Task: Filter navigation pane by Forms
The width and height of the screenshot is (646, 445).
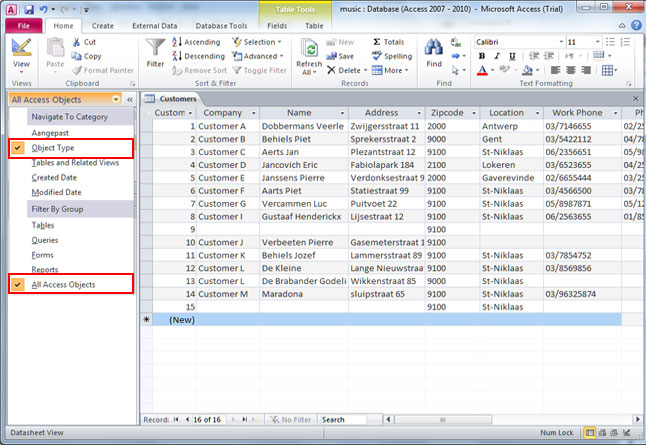Action: [42, 255]
